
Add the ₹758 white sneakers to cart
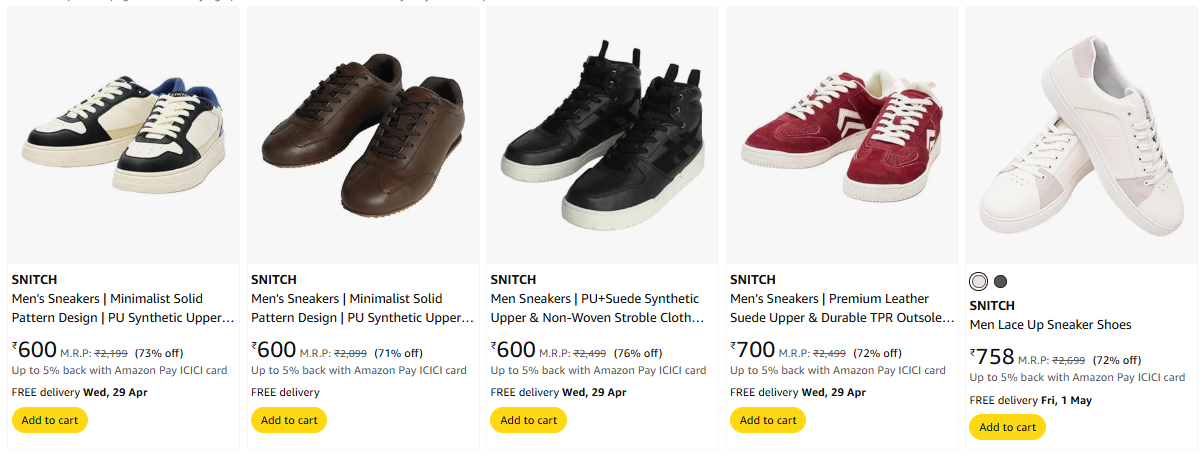1007,427
